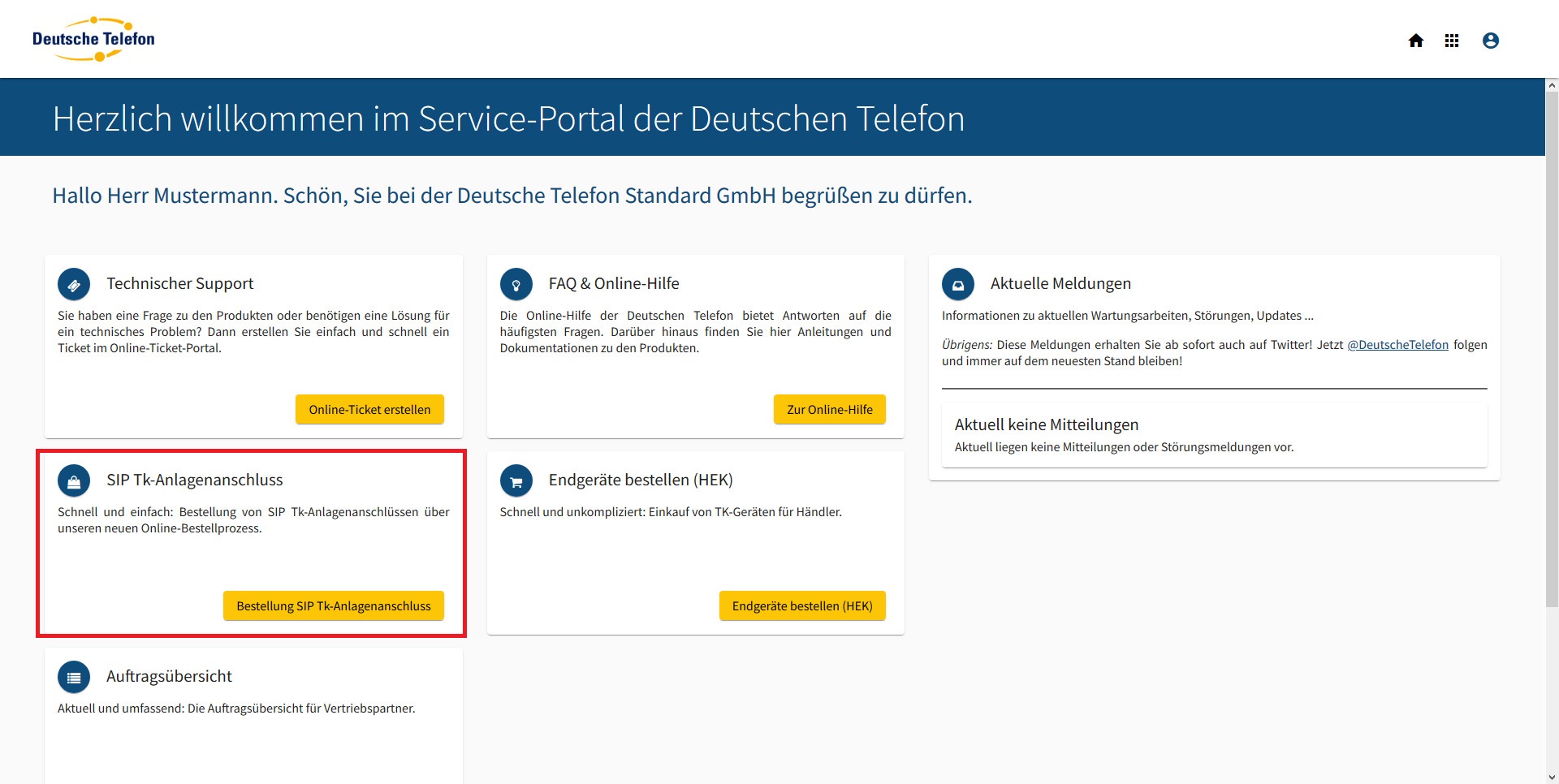Click the vertical scrollbar thumb

[1552, 349]
